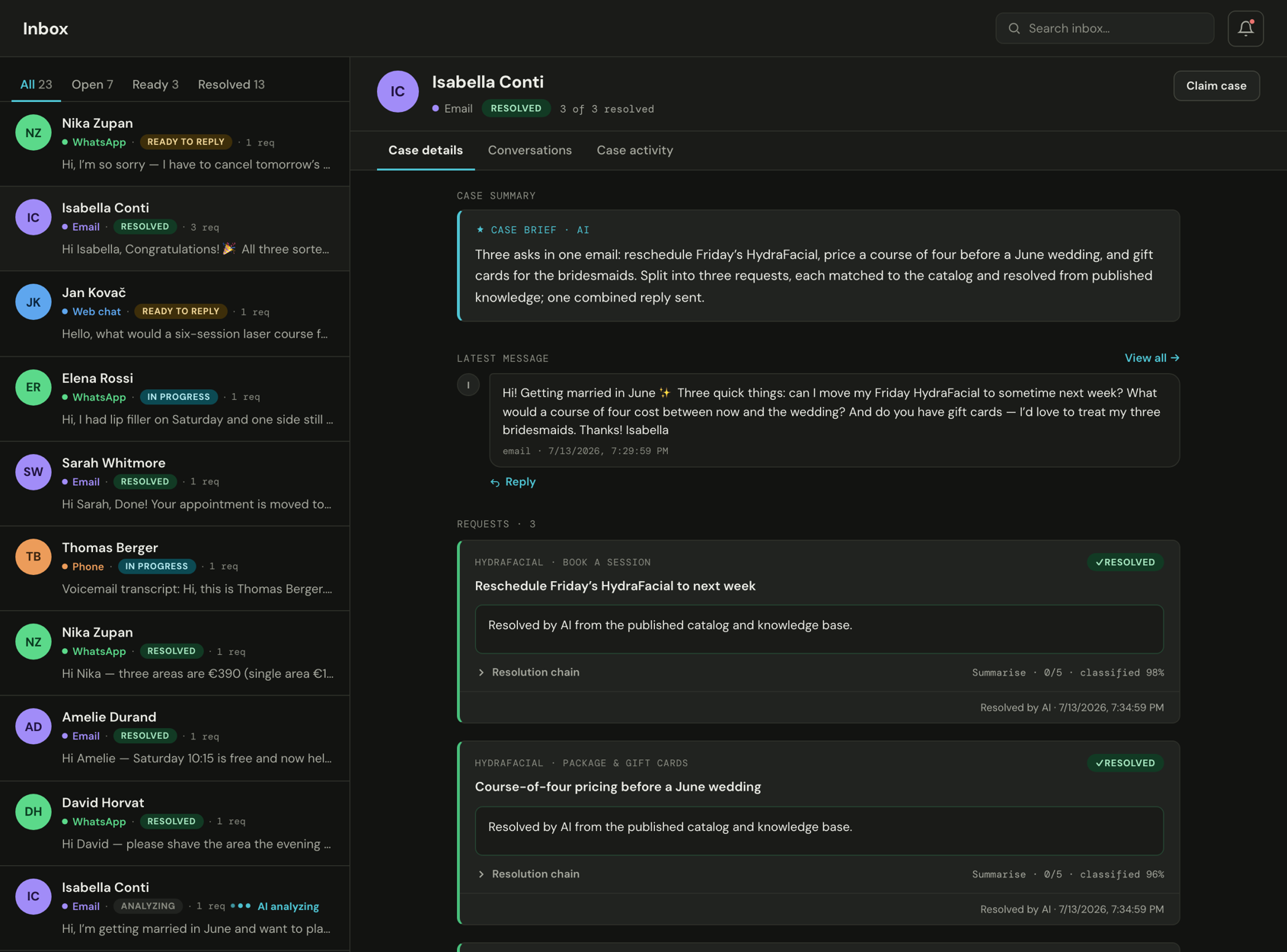The width and height of the screenshot is (1287, 952).
Task: Click Amelie Durand's AD avatar
Action: [33, 727]
